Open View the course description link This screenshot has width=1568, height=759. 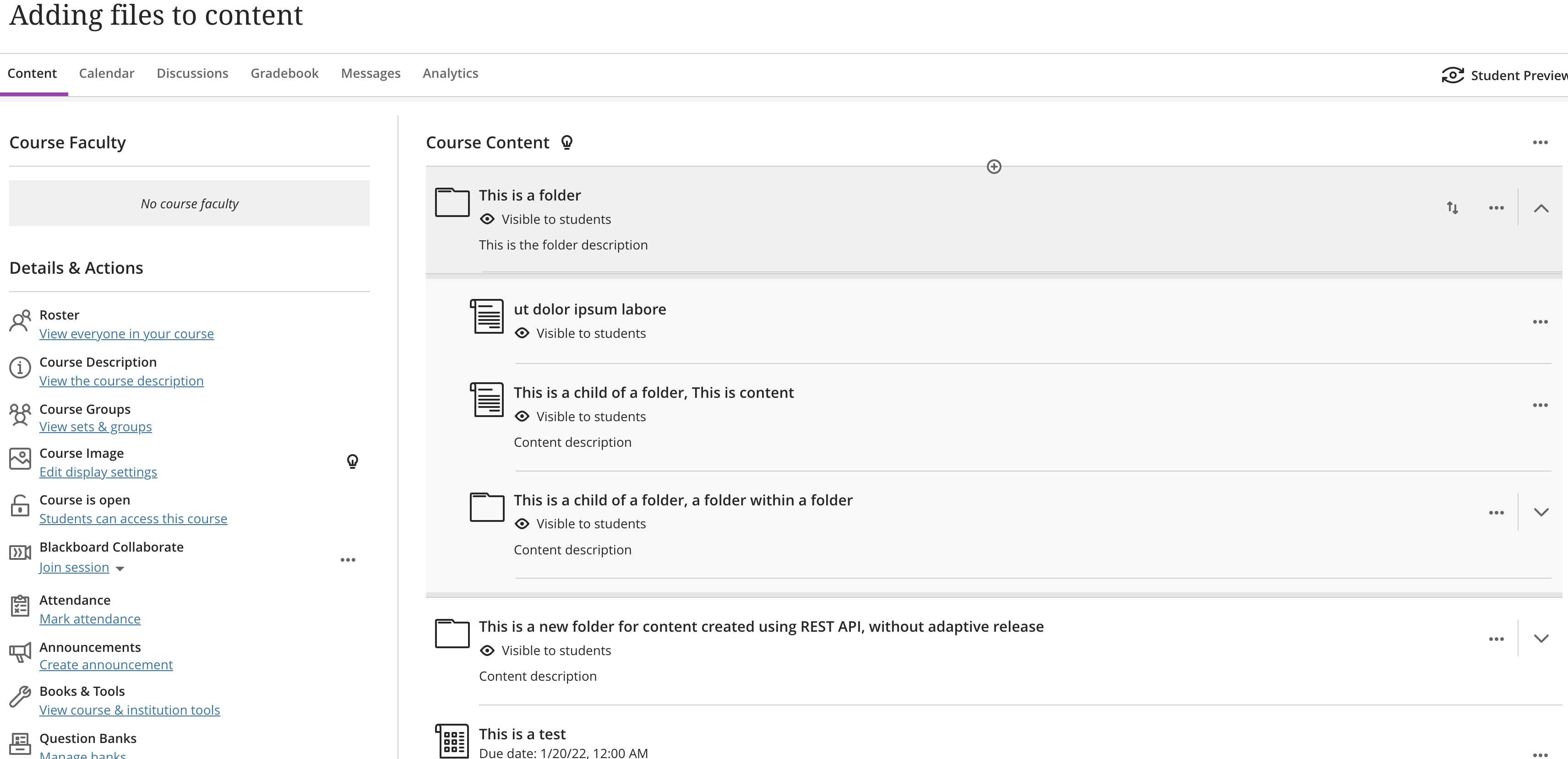pos(122,381)
